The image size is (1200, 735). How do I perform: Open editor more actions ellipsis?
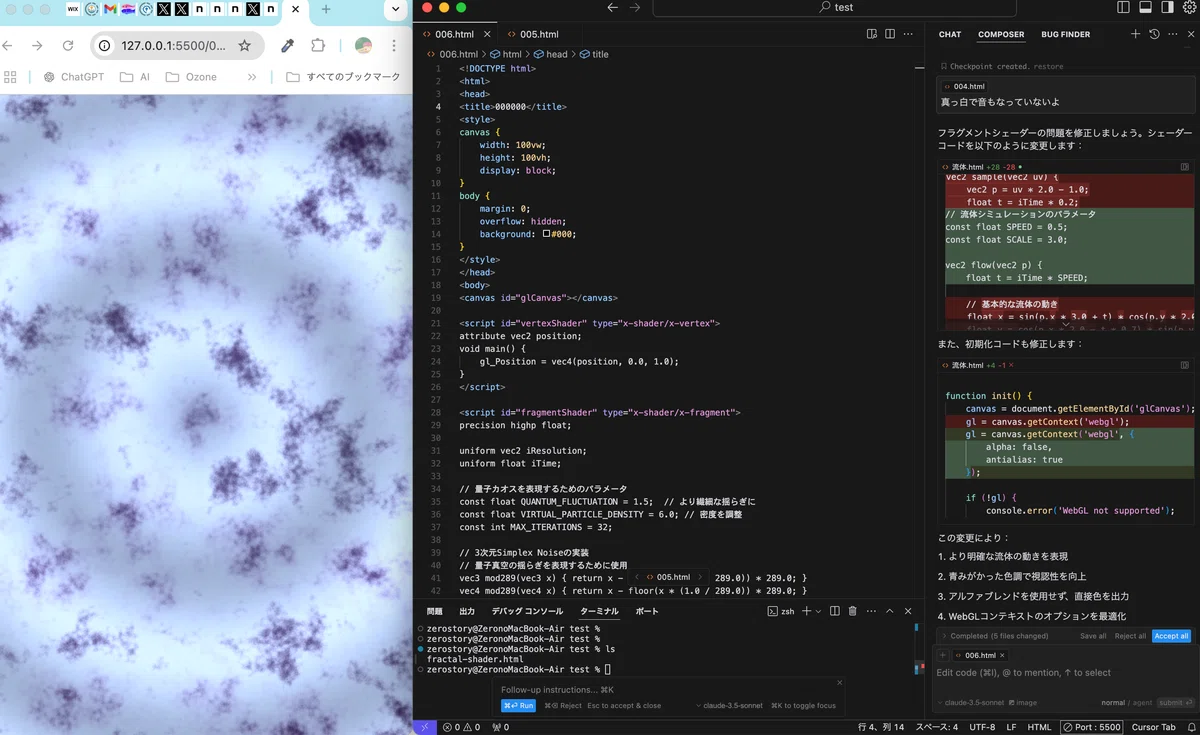tap(908, 34)
